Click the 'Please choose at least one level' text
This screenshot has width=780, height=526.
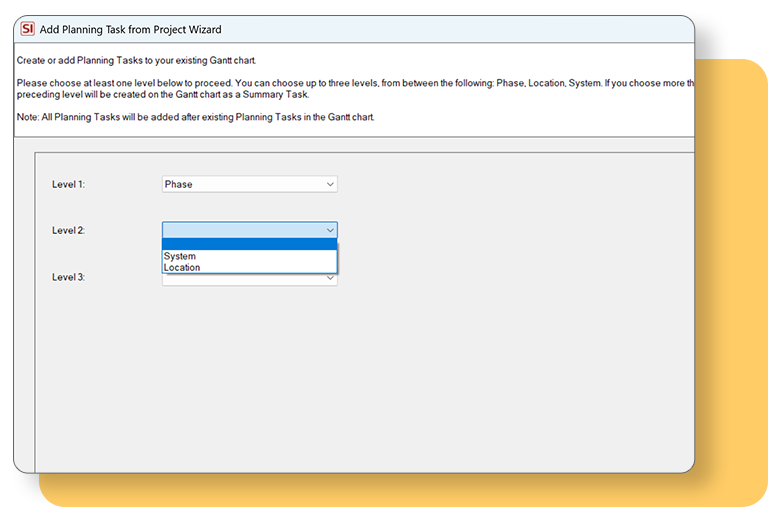[x=355, y=89]
